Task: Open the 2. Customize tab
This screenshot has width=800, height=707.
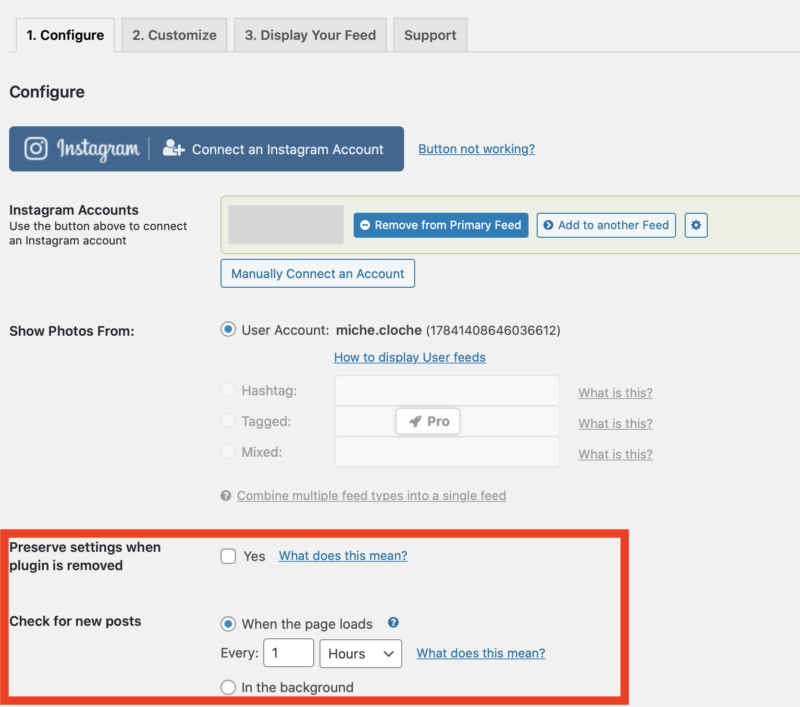Action: point(174,35)
